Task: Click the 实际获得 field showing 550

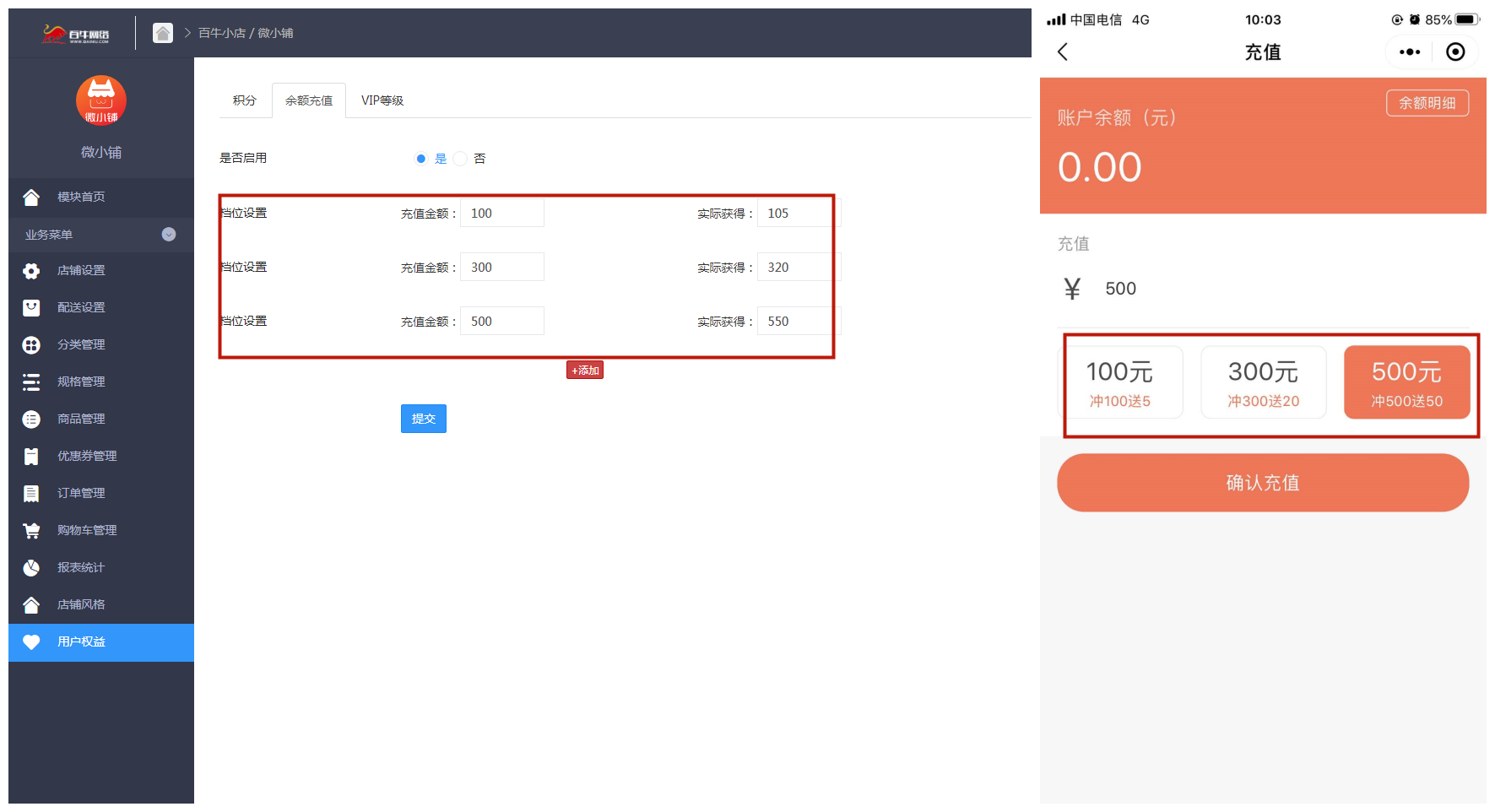Action: pyautogui.click(x=799, y=322)
